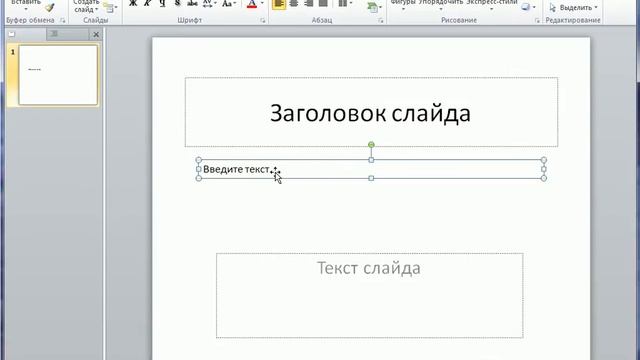
Task: Launch the Буфер обмена clipboard dialog
Action: (x=62, y=20)
